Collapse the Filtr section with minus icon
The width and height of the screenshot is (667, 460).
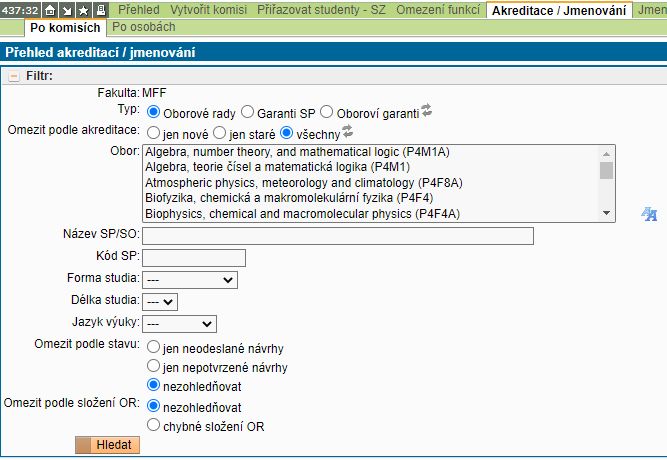coord(14,75)
